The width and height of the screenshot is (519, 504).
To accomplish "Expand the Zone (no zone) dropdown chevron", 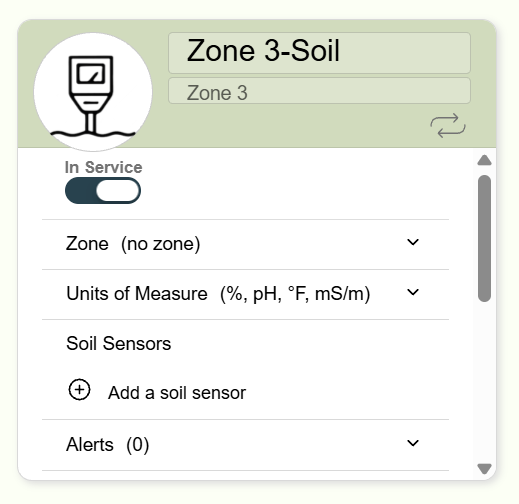I will pos(413,242).
